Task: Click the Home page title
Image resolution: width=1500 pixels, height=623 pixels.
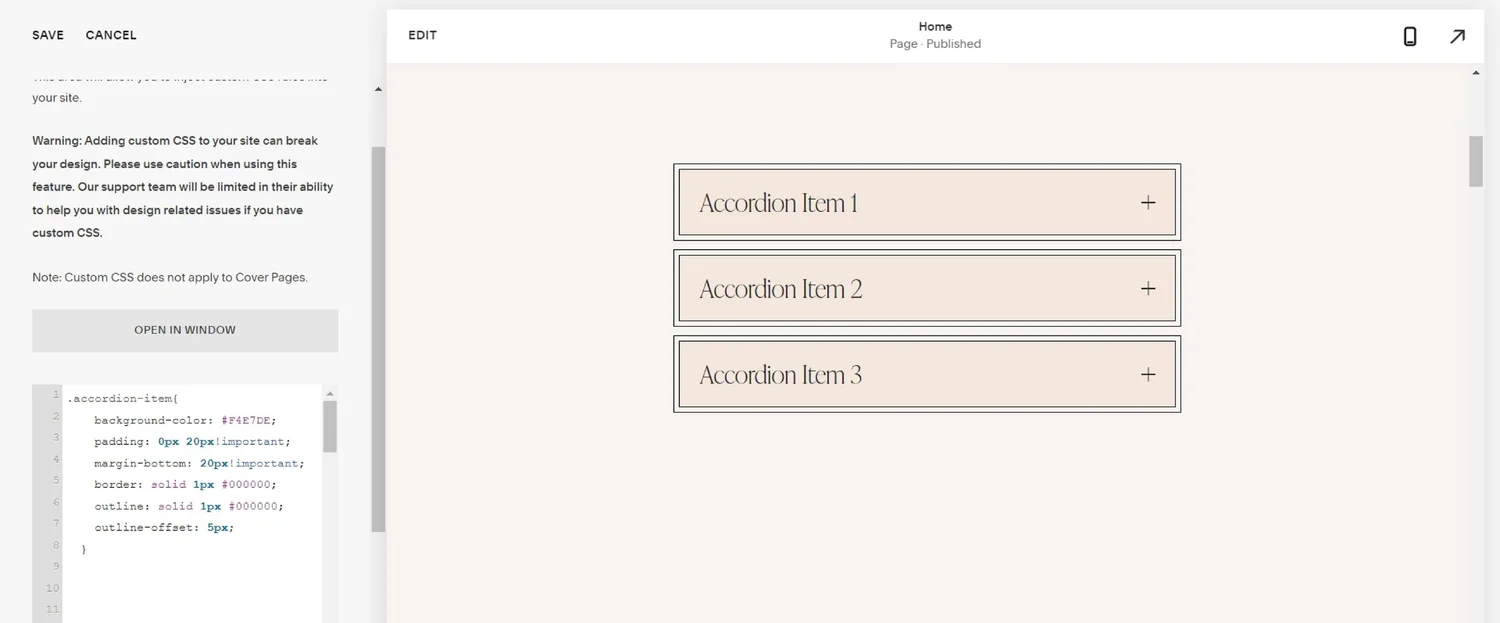Action: (x=934, y=26)
